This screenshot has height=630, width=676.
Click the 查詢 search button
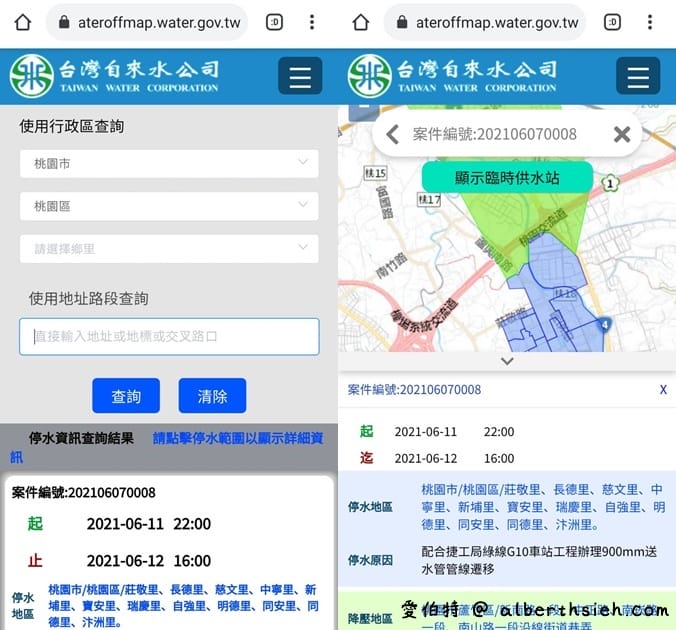(126, 396)
